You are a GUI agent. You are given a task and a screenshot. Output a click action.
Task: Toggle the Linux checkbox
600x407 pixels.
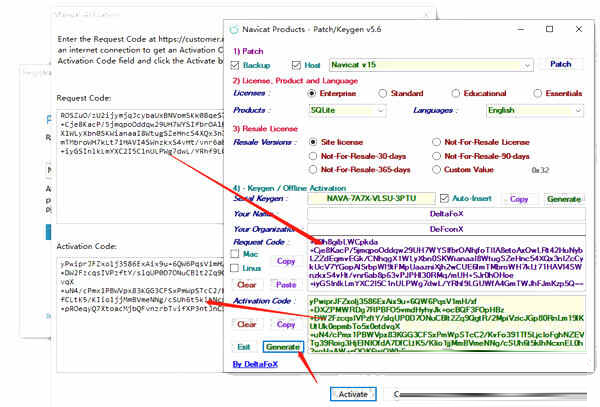[x=235, y=268]
